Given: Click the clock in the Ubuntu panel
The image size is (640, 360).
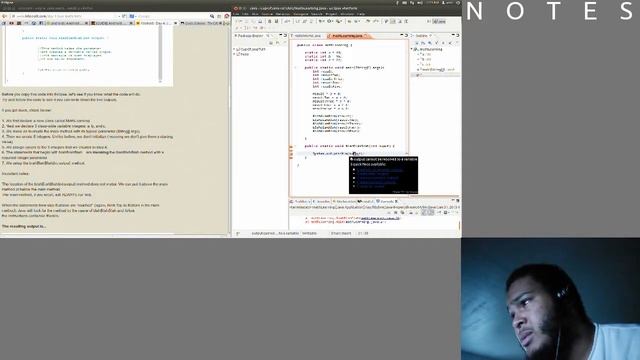Looking at the screenshot, I should pyautogui.click(x=433, y=2).
